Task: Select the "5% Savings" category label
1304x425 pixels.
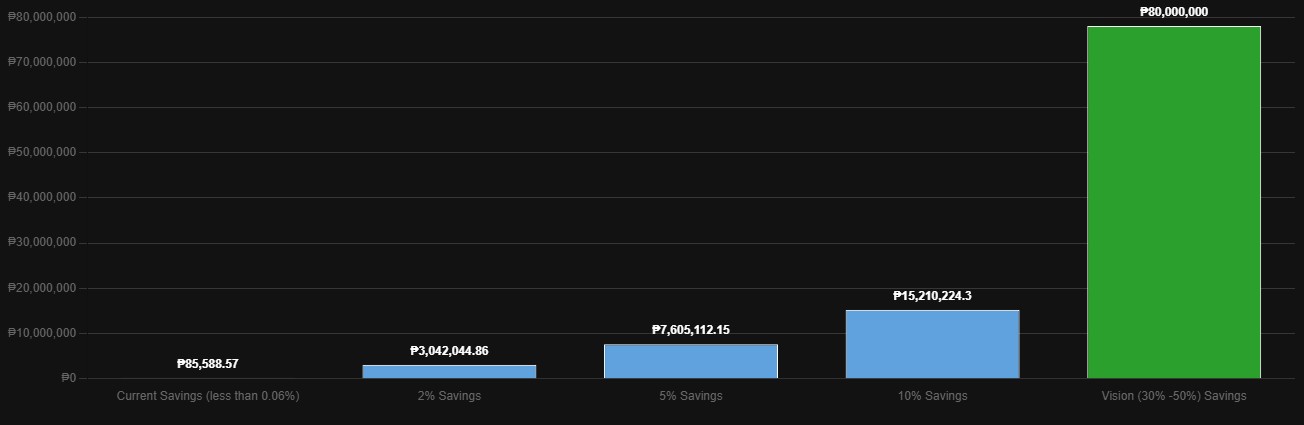Action: click(x=690, y=396)
